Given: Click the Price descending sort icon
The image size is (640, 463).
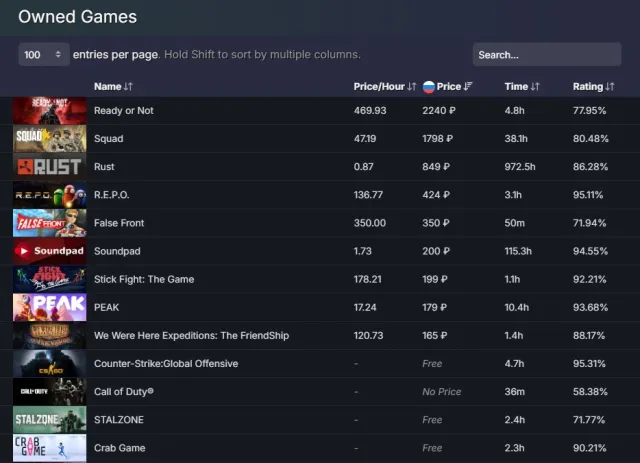Looking at the screenshot, I should [x=468, y=87].
